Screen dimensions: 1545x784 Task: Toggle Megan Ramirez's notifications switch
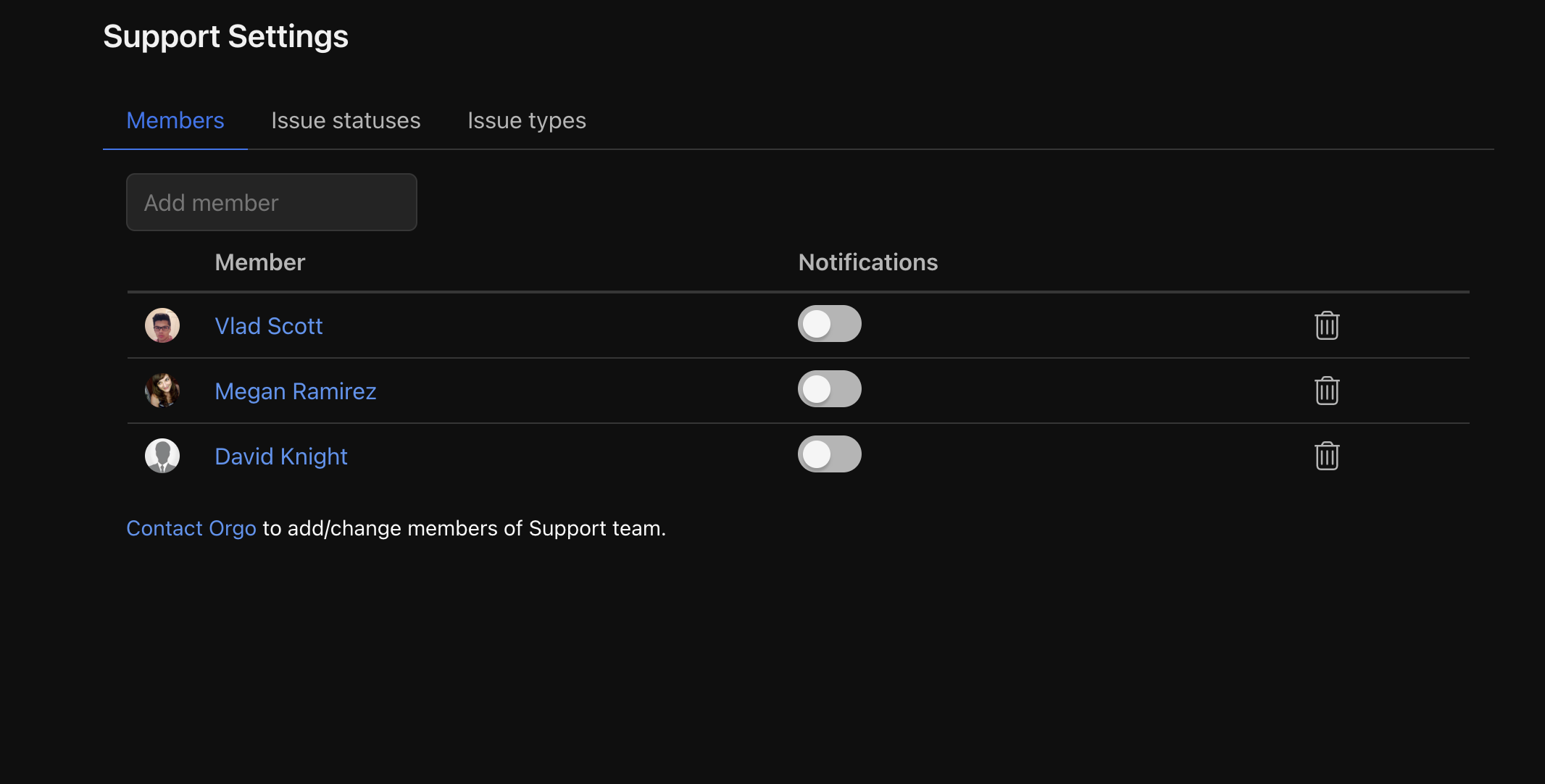tap(829, 389)
